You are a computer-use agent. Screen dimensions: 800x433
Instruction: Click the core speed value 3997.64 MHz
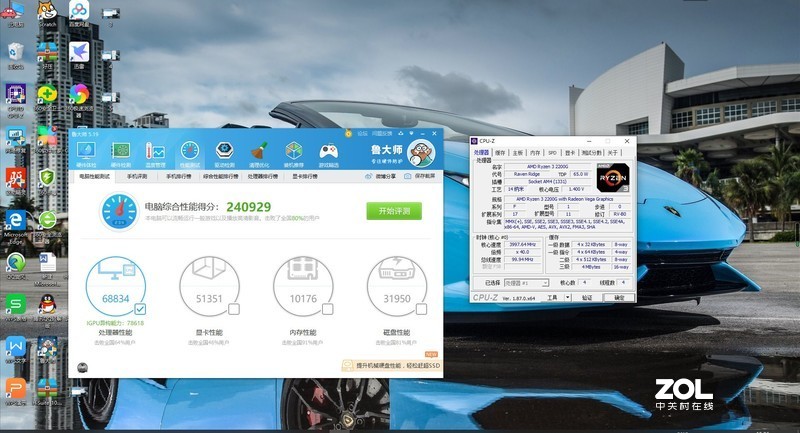(x=522, y=244)
